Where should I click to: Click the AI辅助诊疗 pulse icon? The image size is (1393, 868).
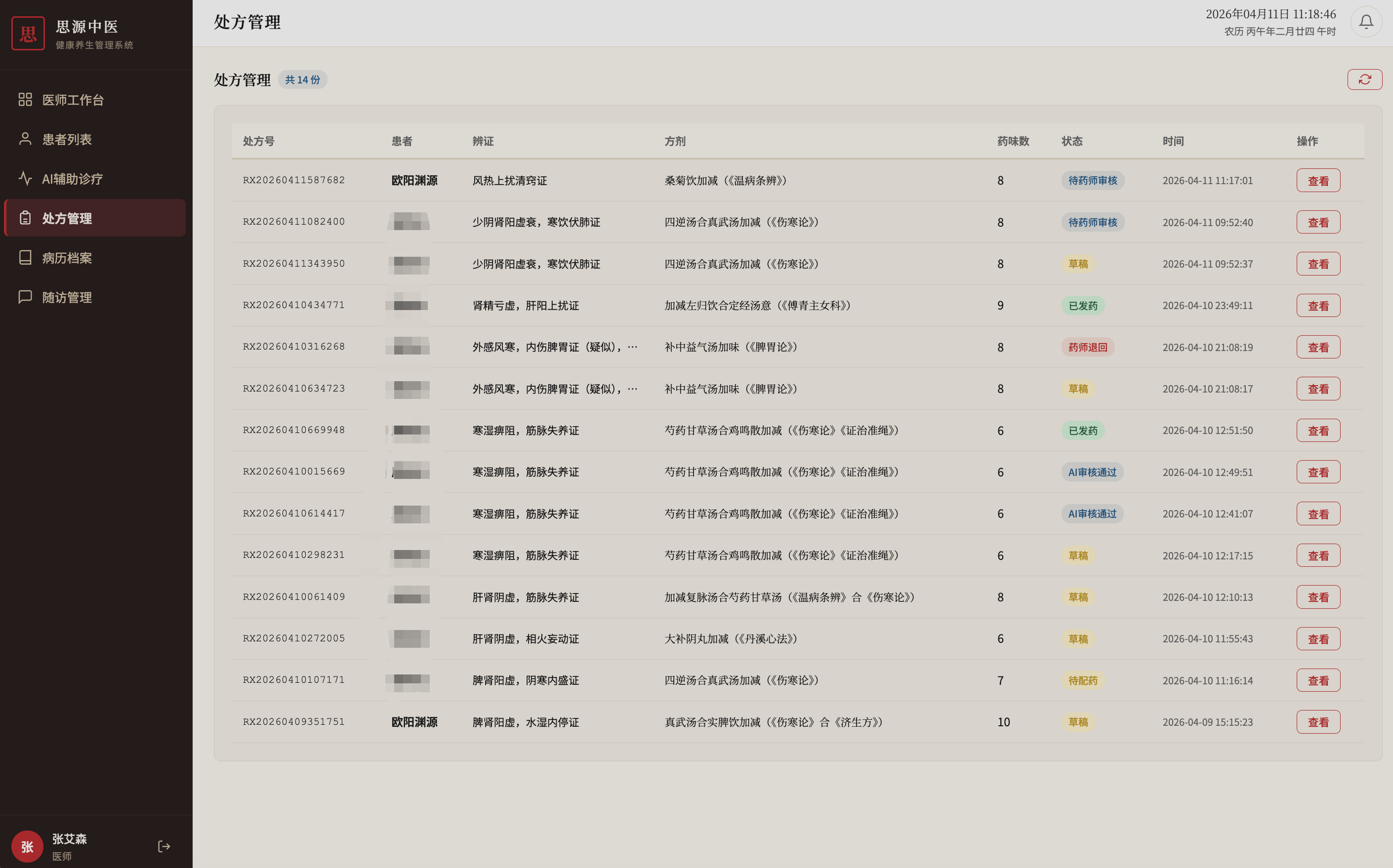click(x=25, y=179)
